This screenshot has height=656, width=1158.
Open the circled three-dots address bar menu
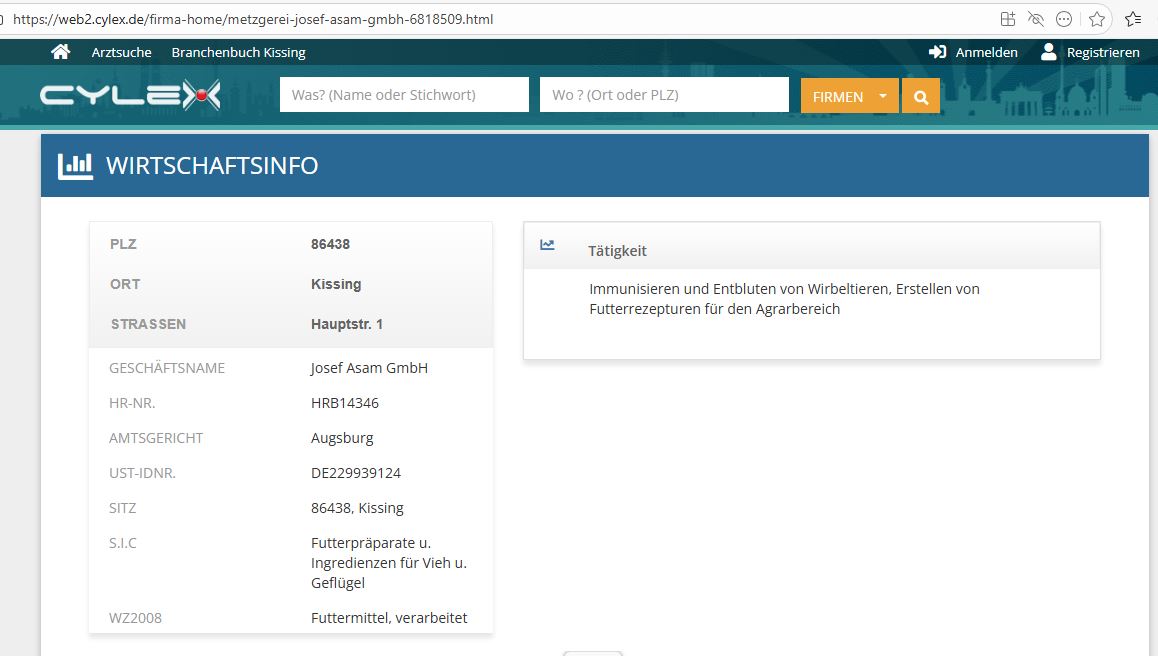[1065, 19]
